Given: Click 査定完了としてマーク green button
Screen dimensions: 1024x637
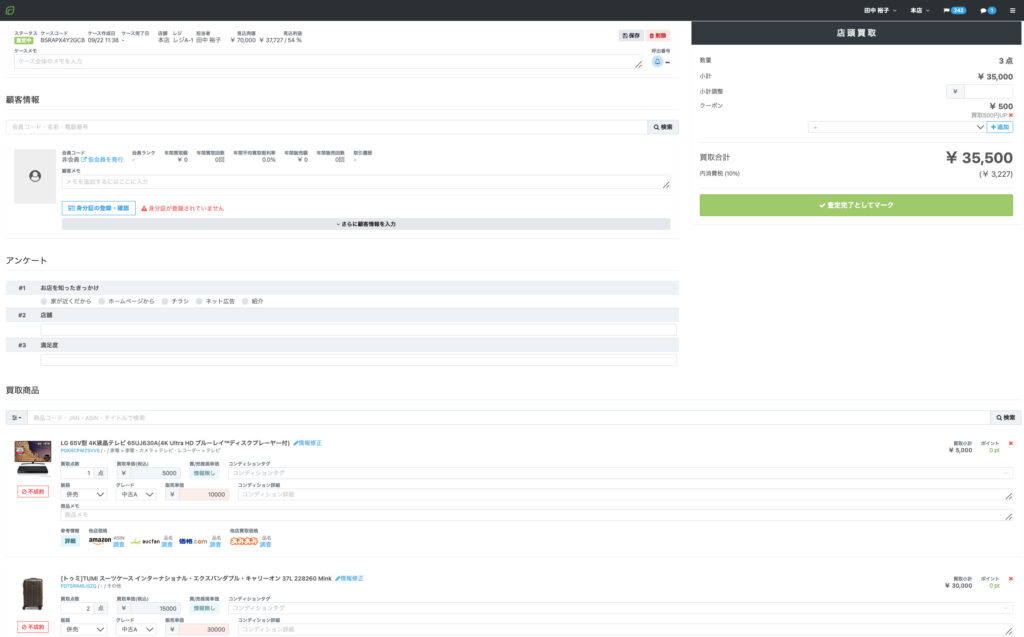Looking at the screenshot, I should (856, 205).
